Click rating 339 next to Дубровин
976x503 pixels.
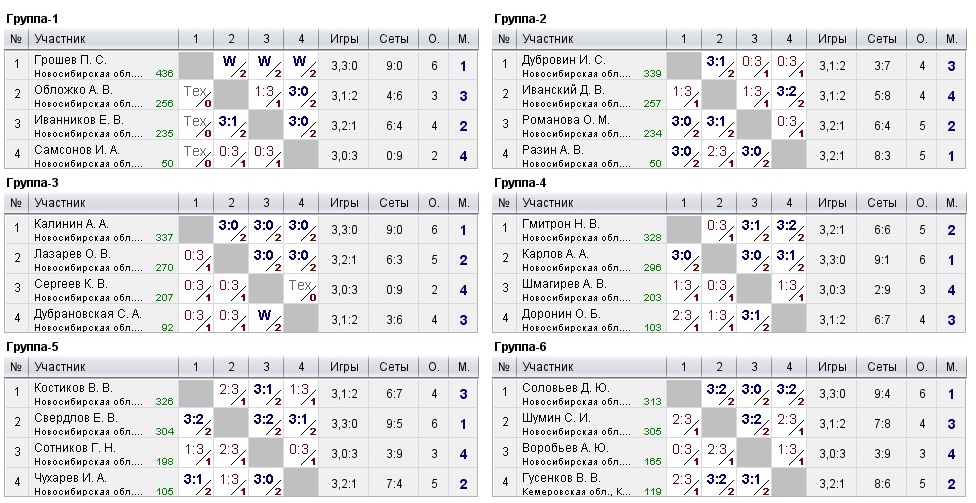[x=652, y=74]
